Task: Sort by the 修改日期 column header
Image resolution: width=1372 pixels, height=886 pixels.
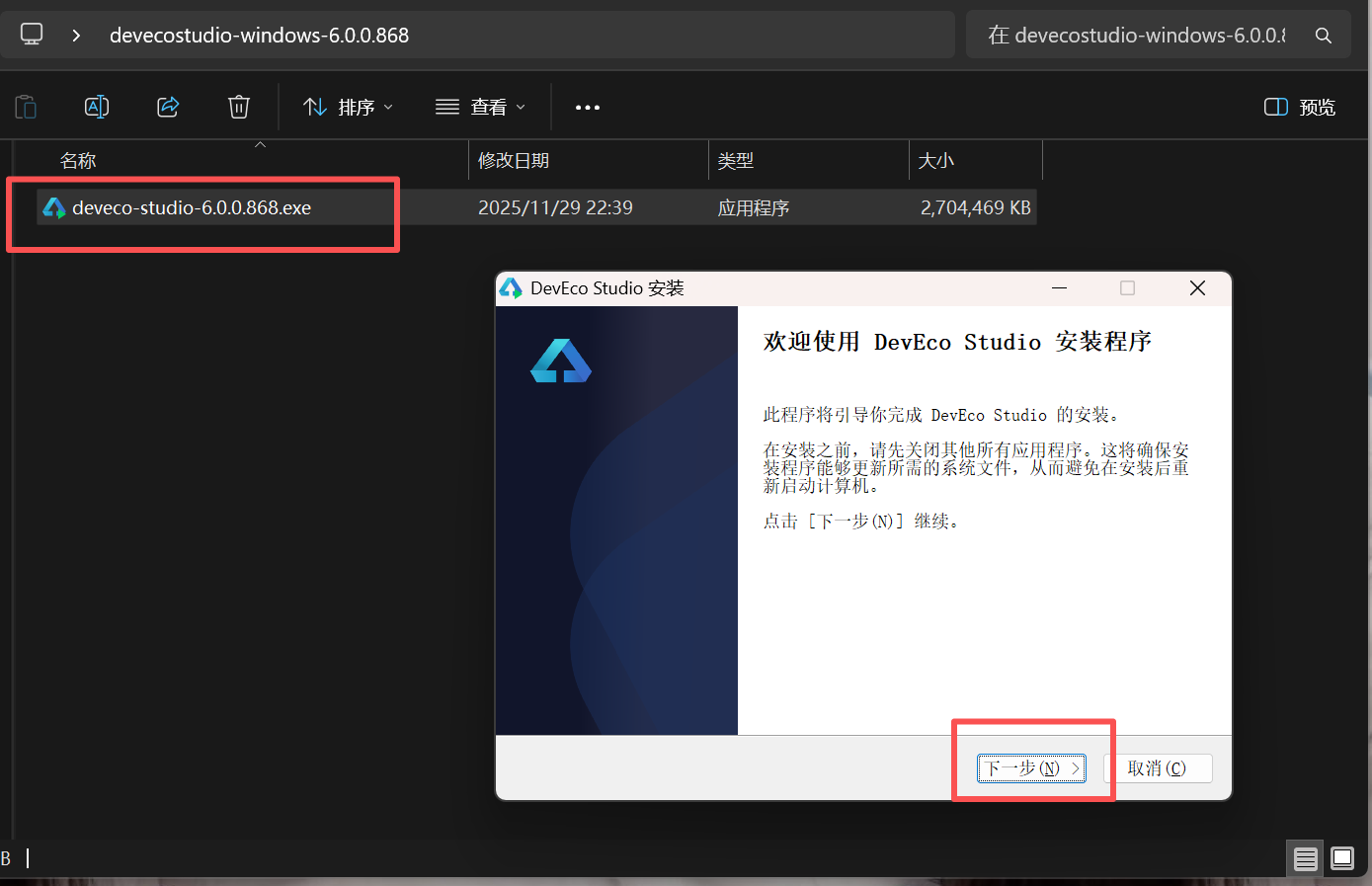Action: [x=514, y=161]
